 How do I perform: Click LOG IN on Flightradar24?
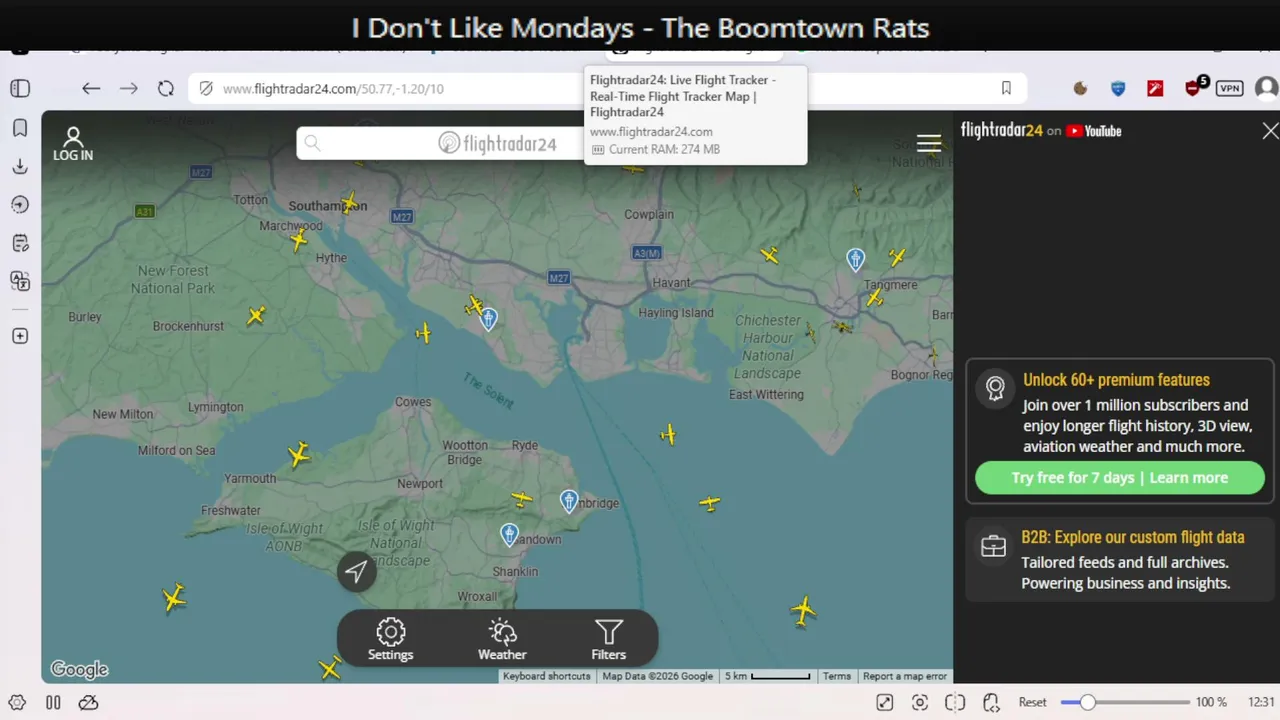tap(73, 144)
